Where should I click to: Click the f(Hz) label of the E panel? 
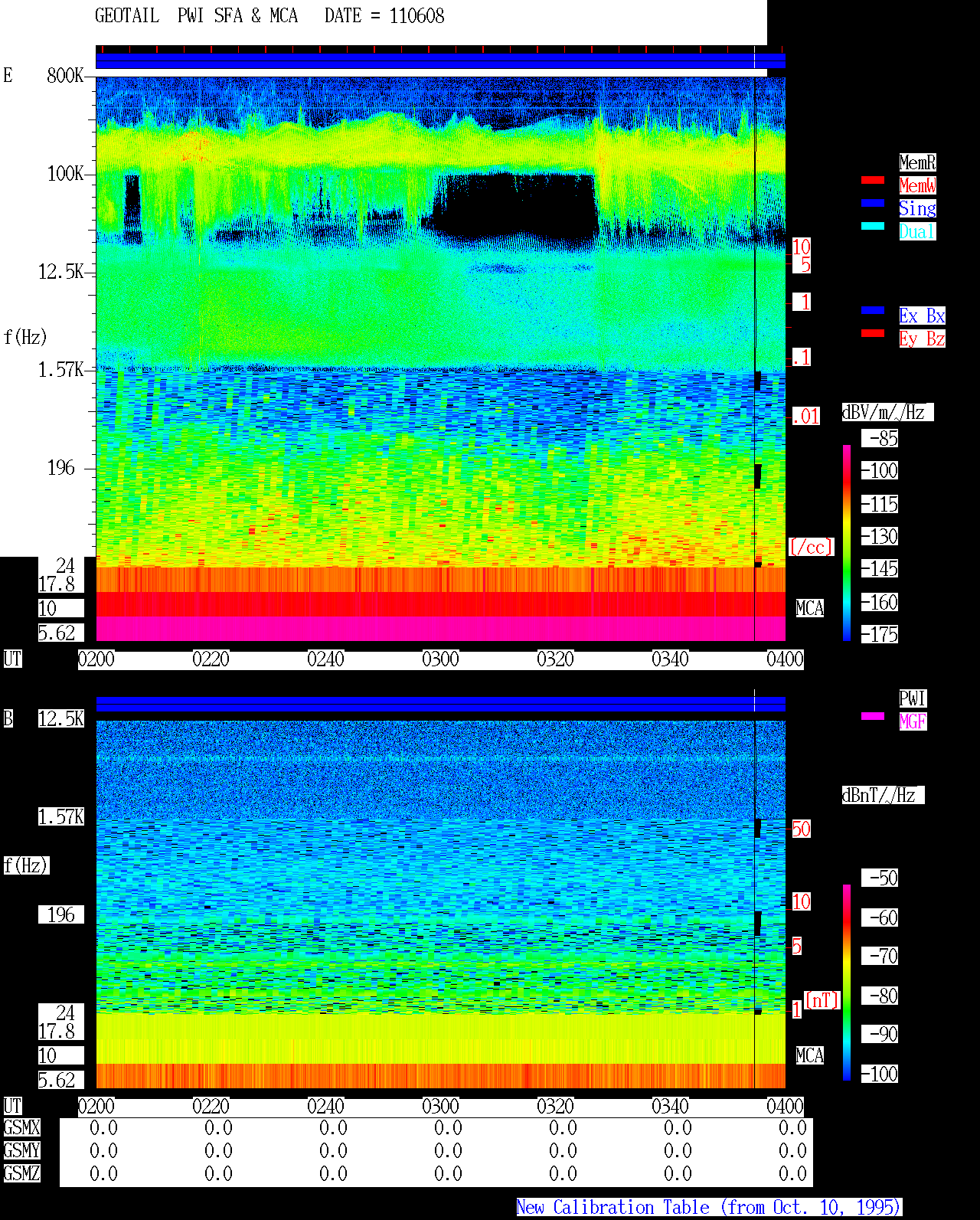(x=25, y=337)
